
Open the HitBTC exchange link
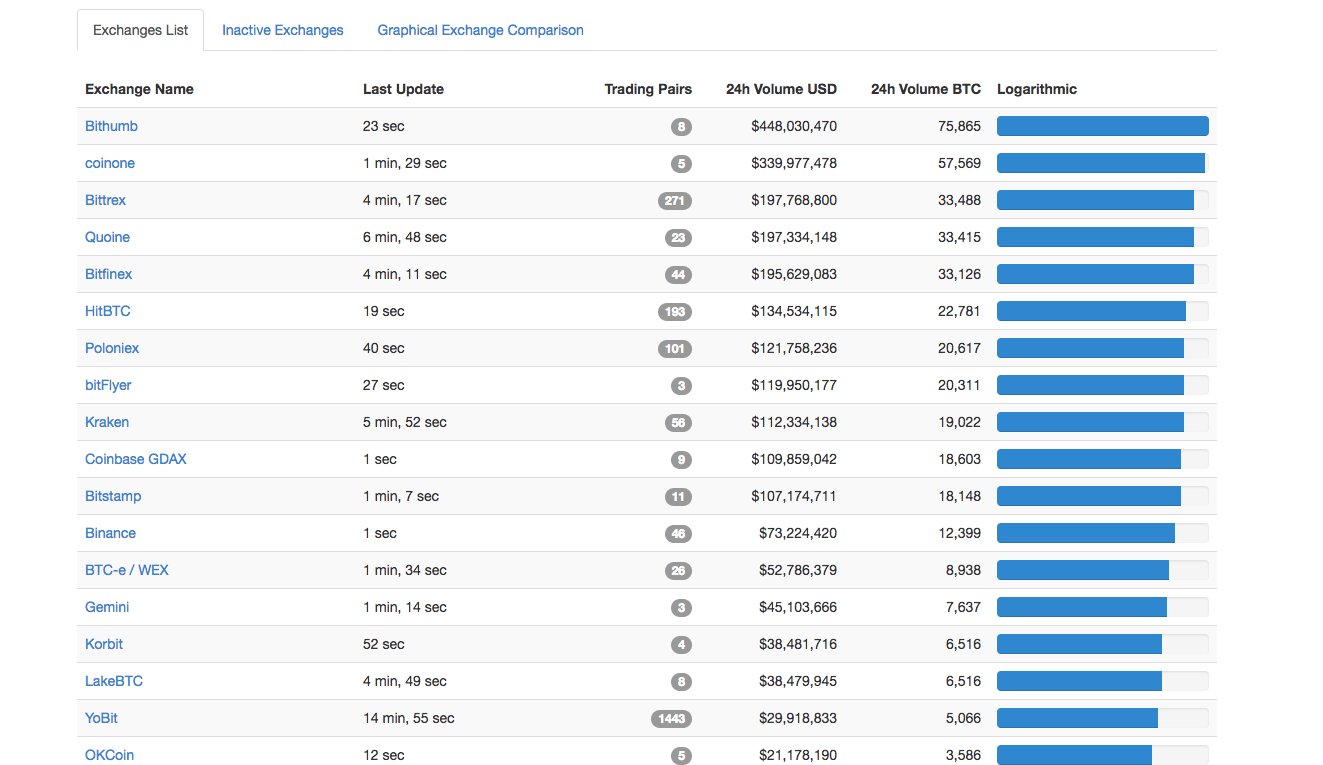(107, 311)
